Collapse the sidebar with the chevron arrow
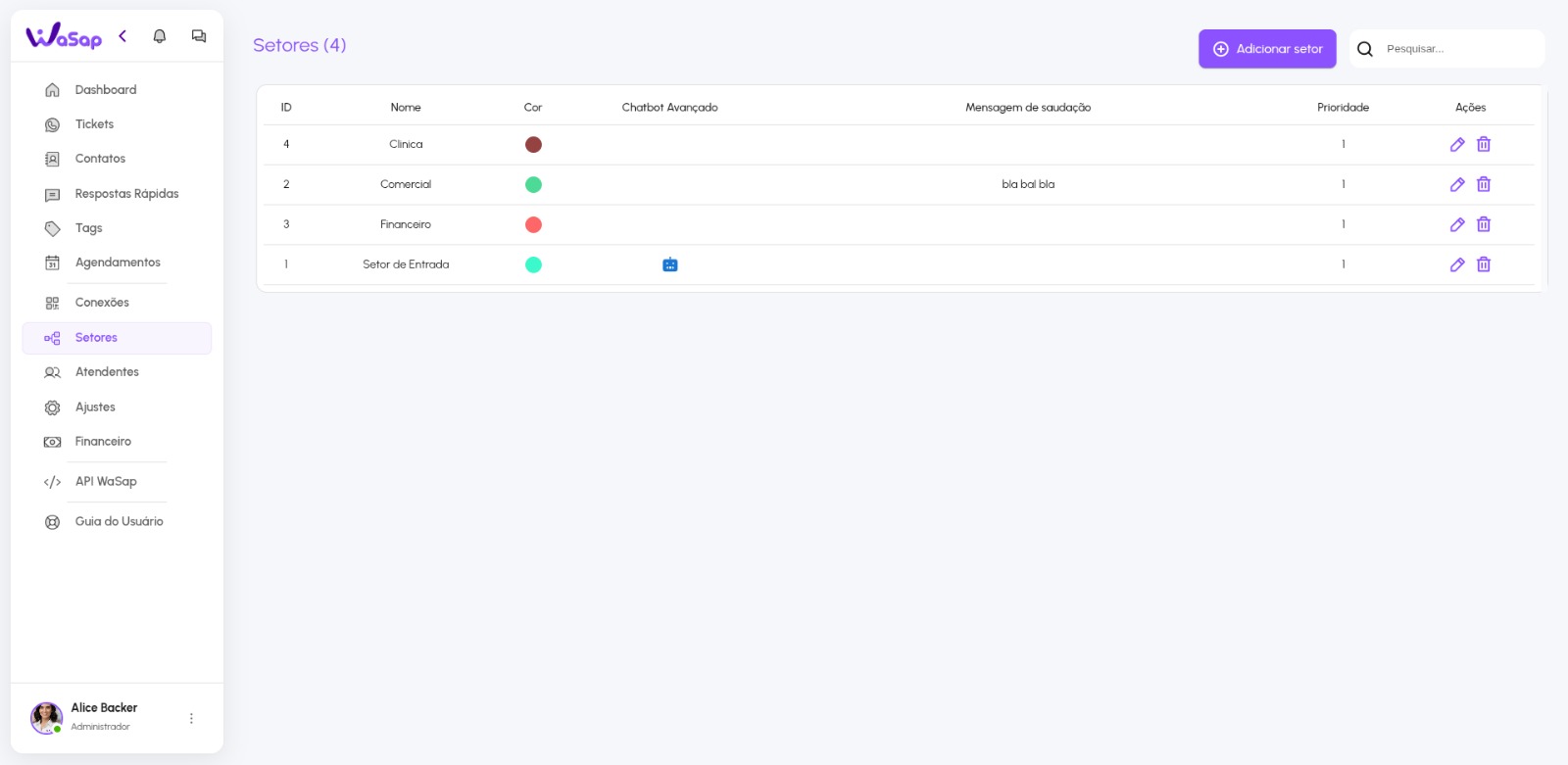The image size is (1568, 765). pos(122,36)
